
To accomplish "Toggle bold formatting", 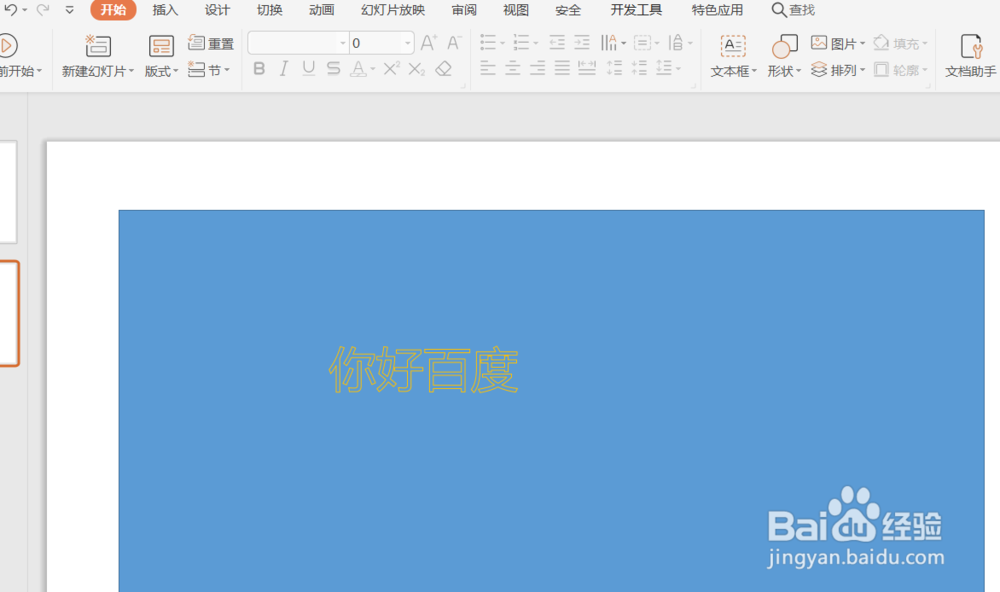I will [x=259, y=68].
